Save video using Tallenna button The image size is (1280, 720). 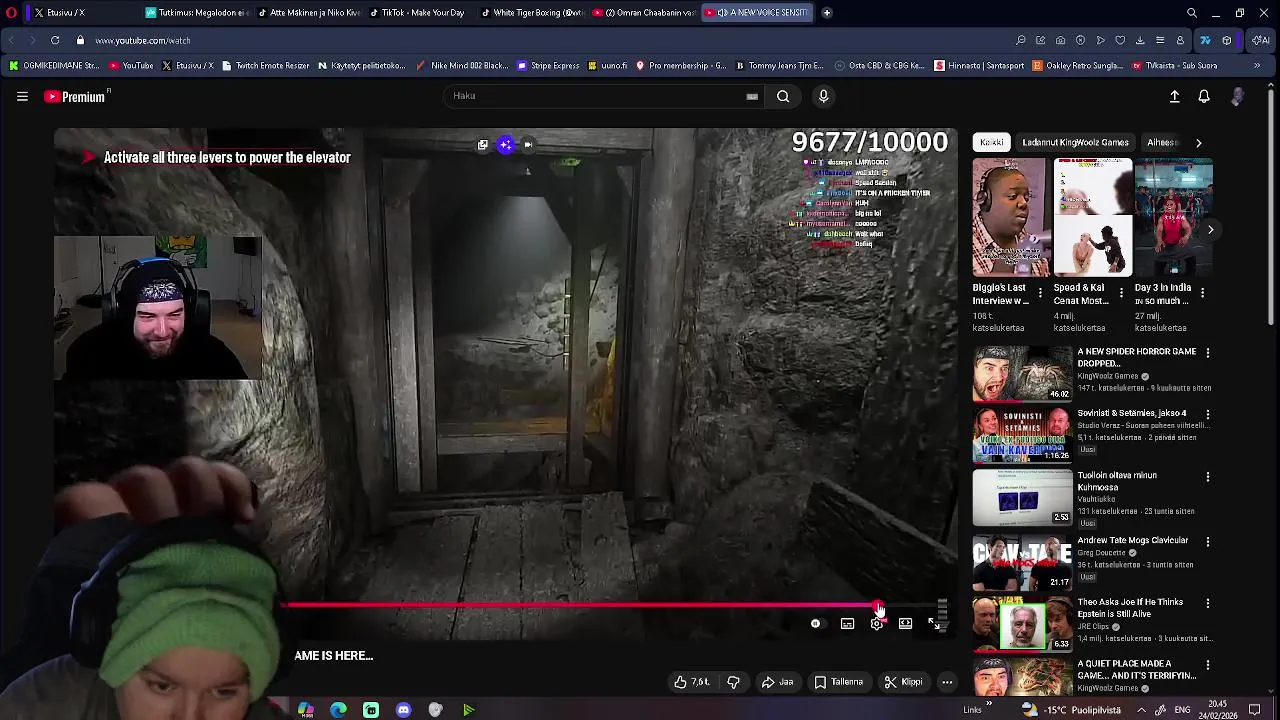[838, 682]
